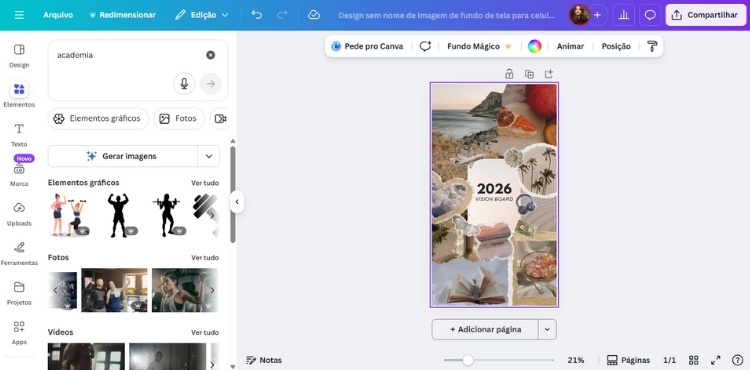Filter by Fotos chip
Screen dimensions: 750x370
pyautogui.click(x=179, y=119)
